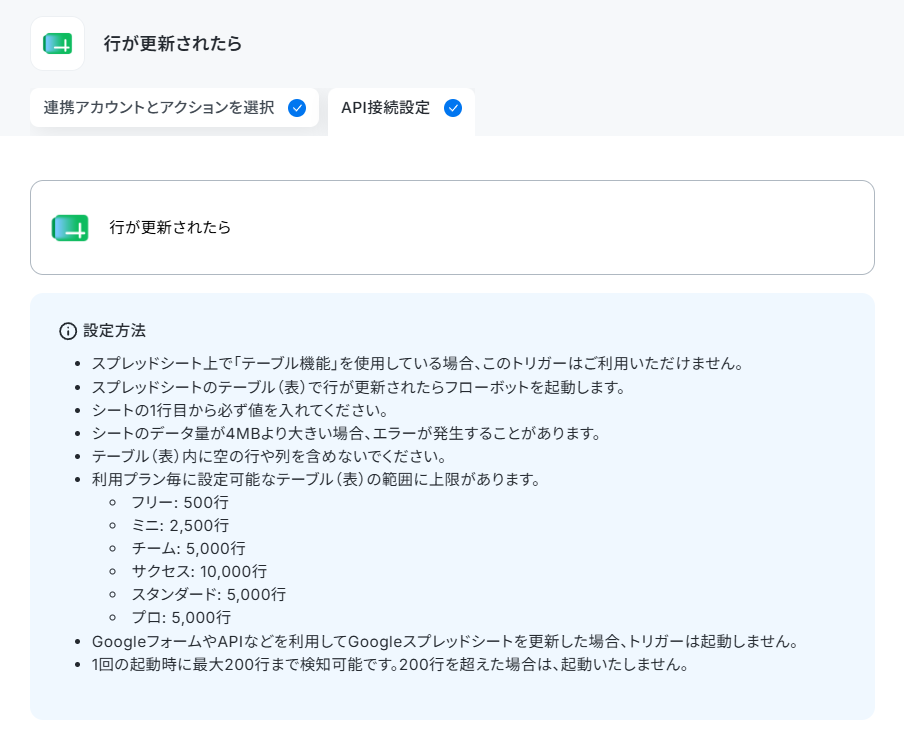This screenshot has height=750, width=904.
Task: Click the 行が更新されたら page title
Action: [172, 44]
